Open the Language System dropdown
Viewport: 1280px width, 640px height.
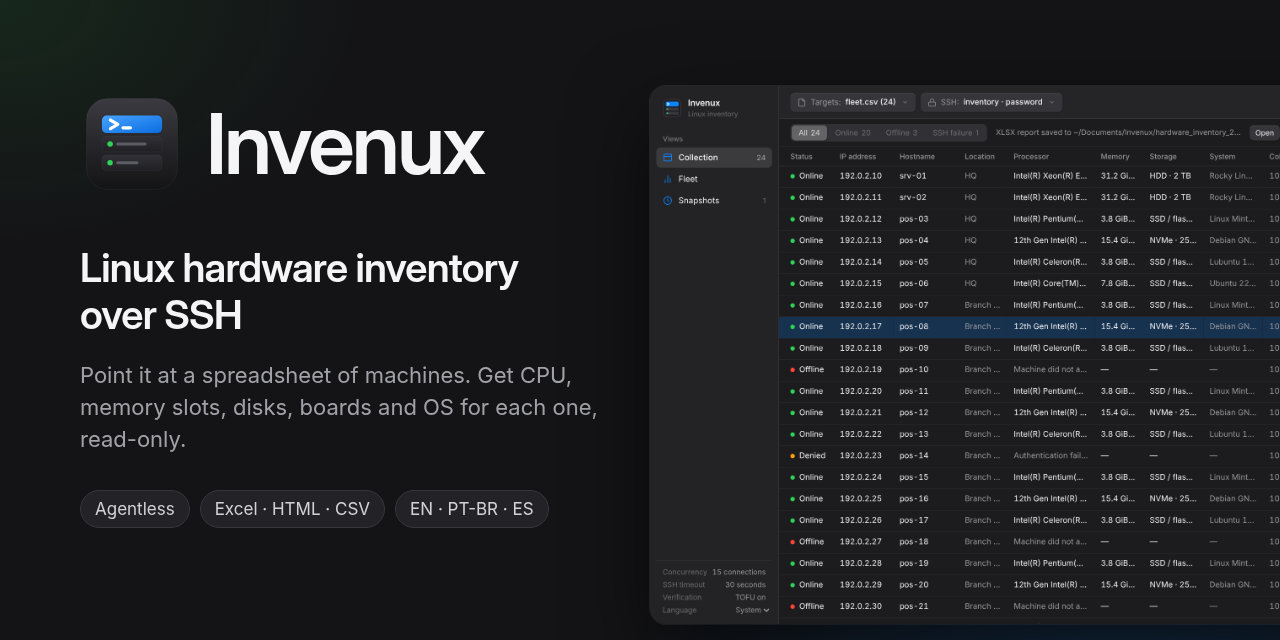pos(752,610)
